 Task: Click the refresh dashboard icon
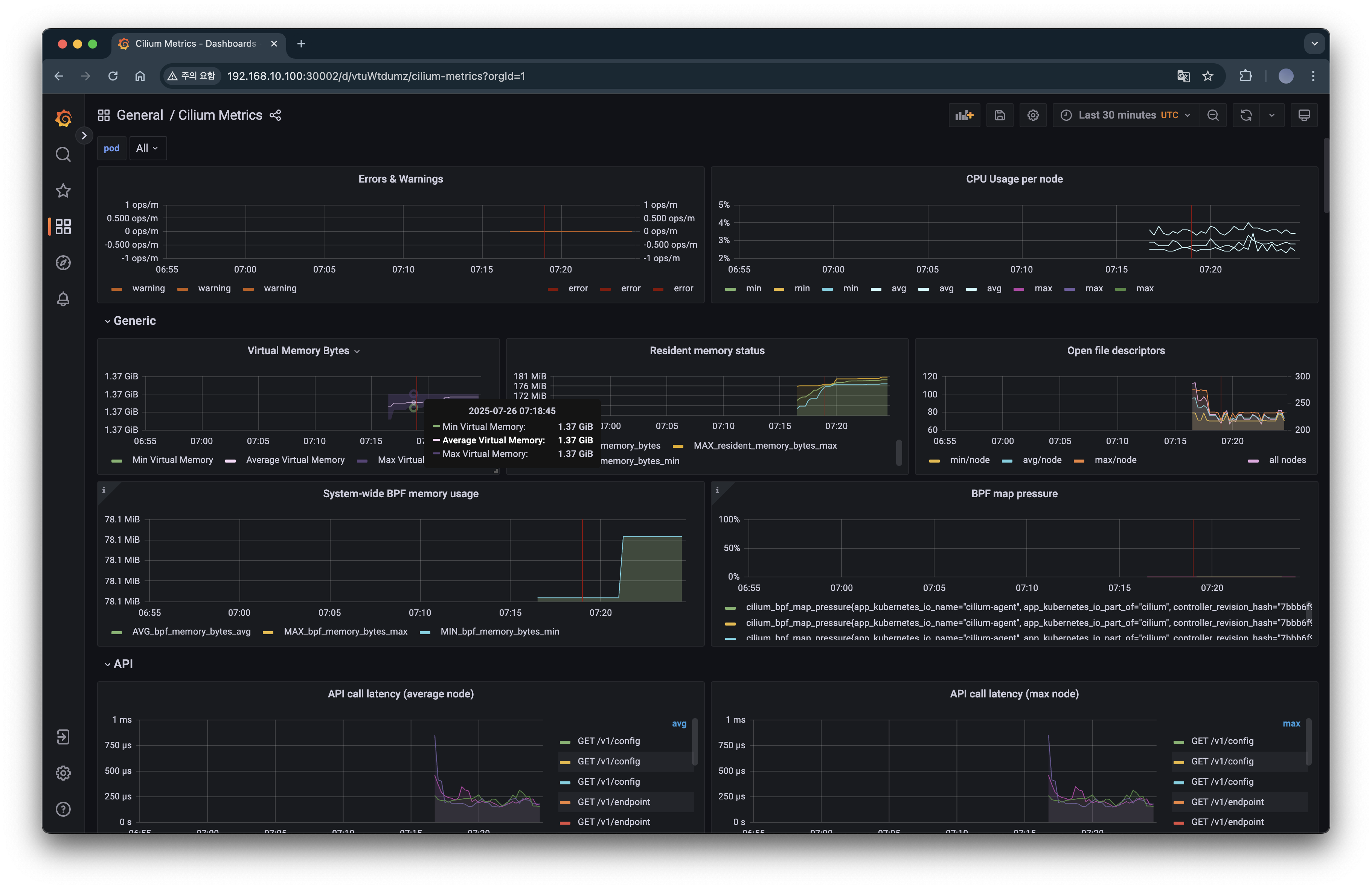(x=1246, y=115)
